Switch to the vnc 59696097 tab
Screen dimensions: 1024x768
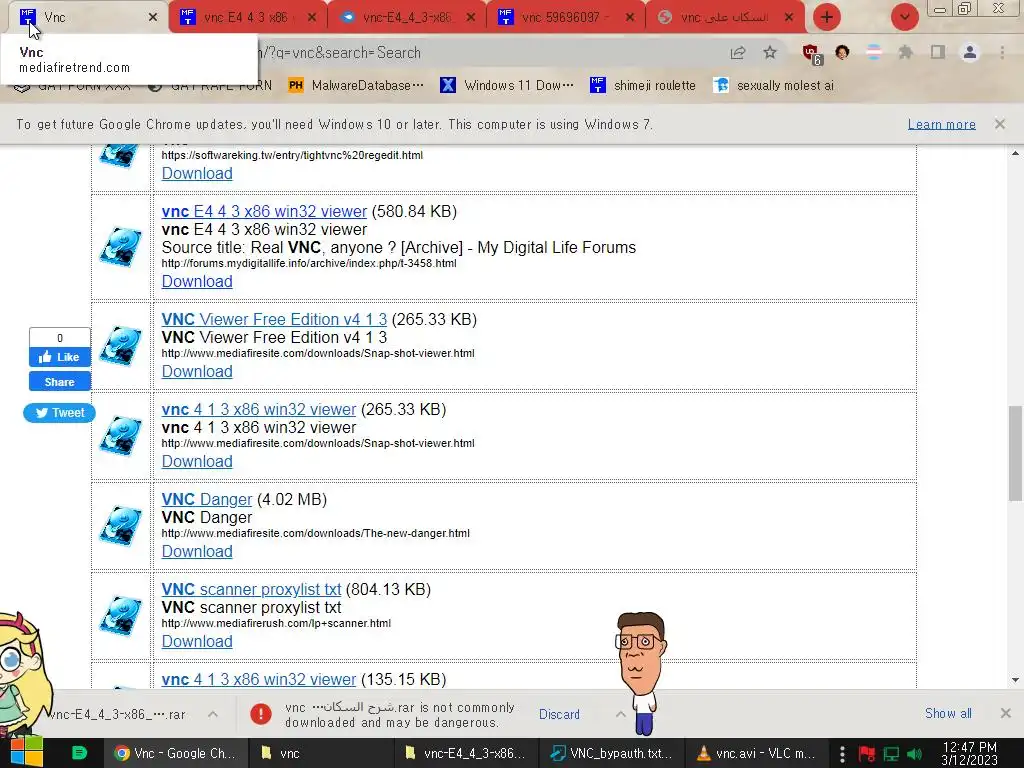[x=566, y=17]
